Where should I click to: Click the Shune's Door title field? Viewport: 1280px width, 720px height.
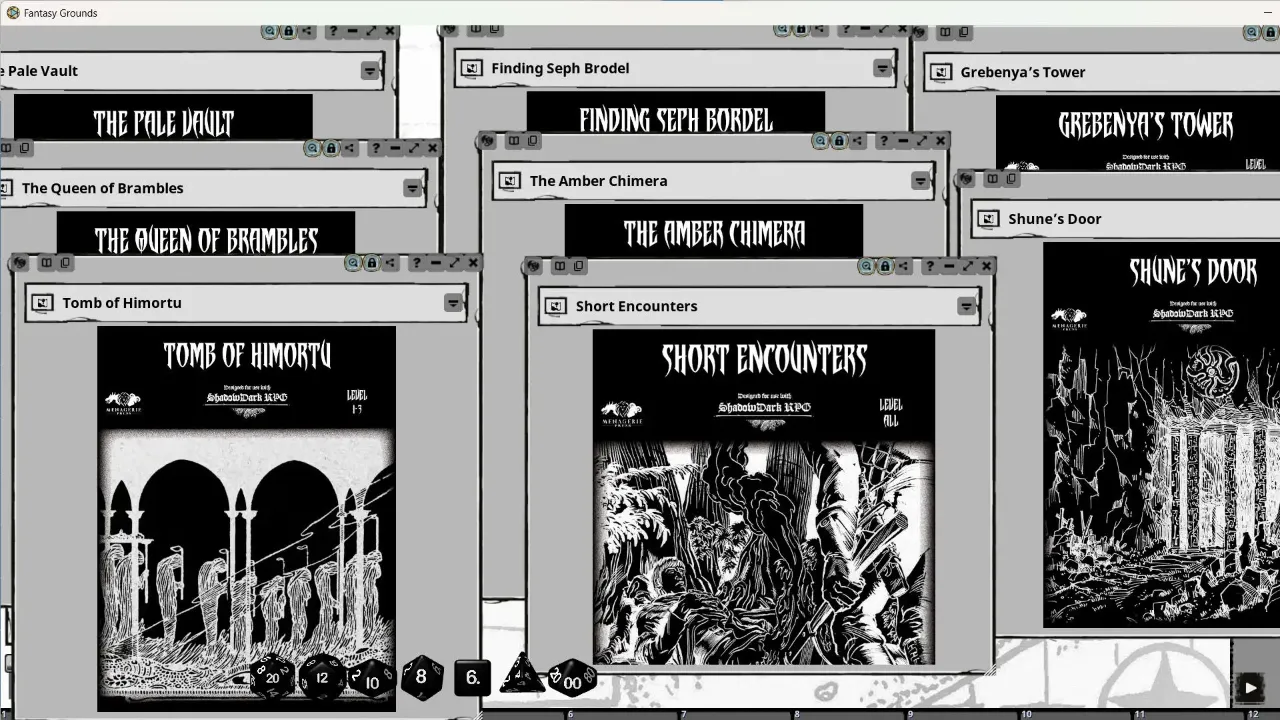click(1128, 219)
